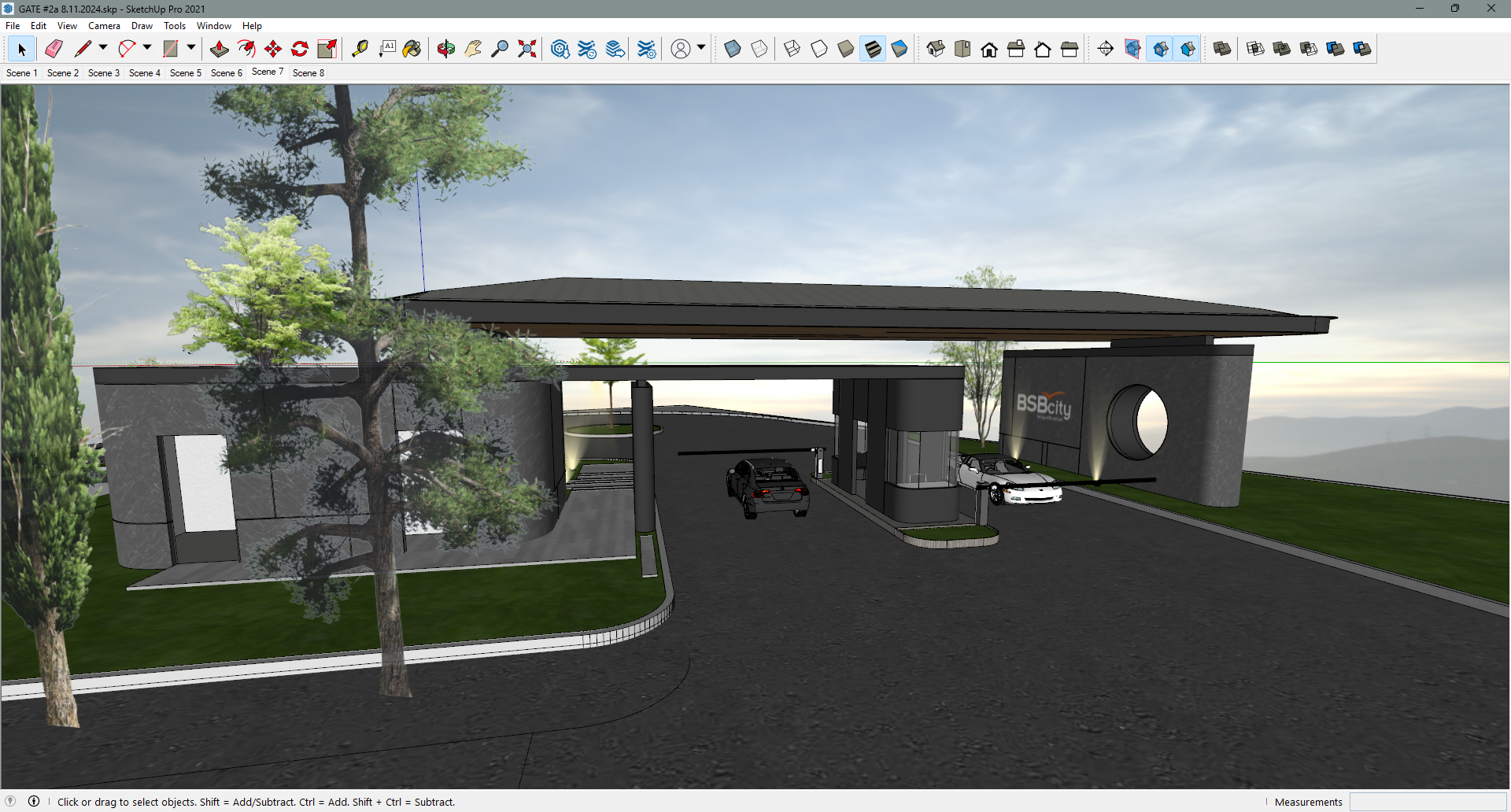1511x812 pixels.
Task: Select the Rectangle shape tool
Action: (x=170, y=49)
